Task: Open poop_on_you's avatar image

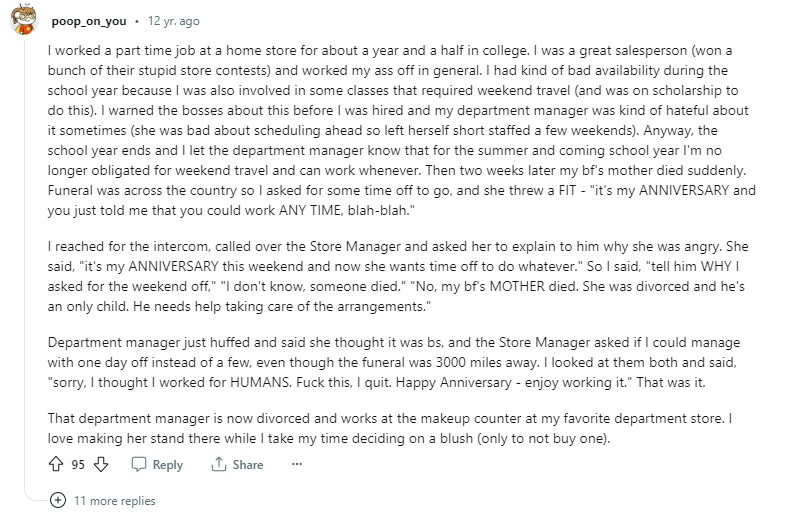Action: tap(24, 20)
